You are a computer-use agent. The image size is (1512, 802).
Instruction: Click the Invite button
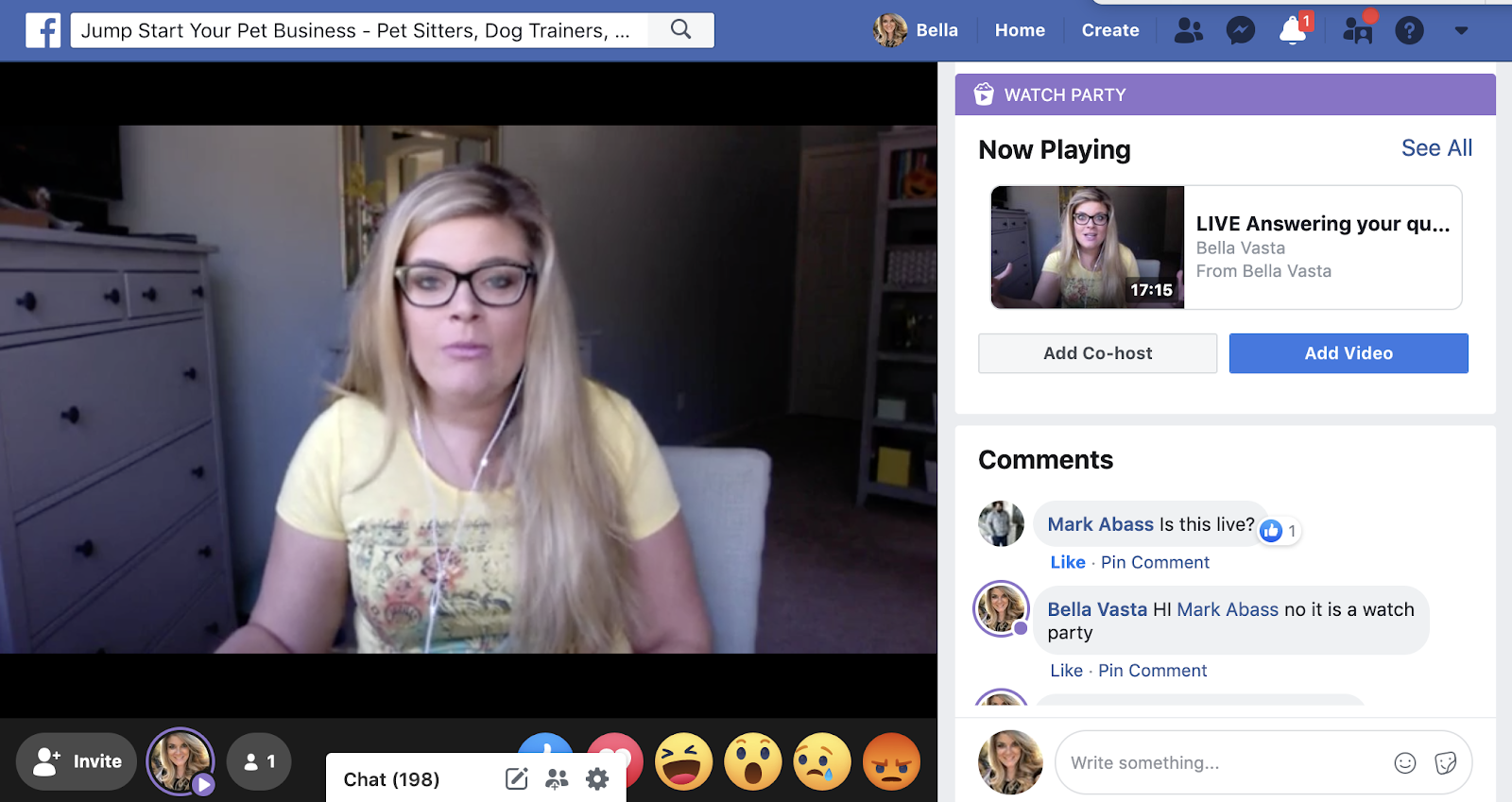click(x=77, y=761)
